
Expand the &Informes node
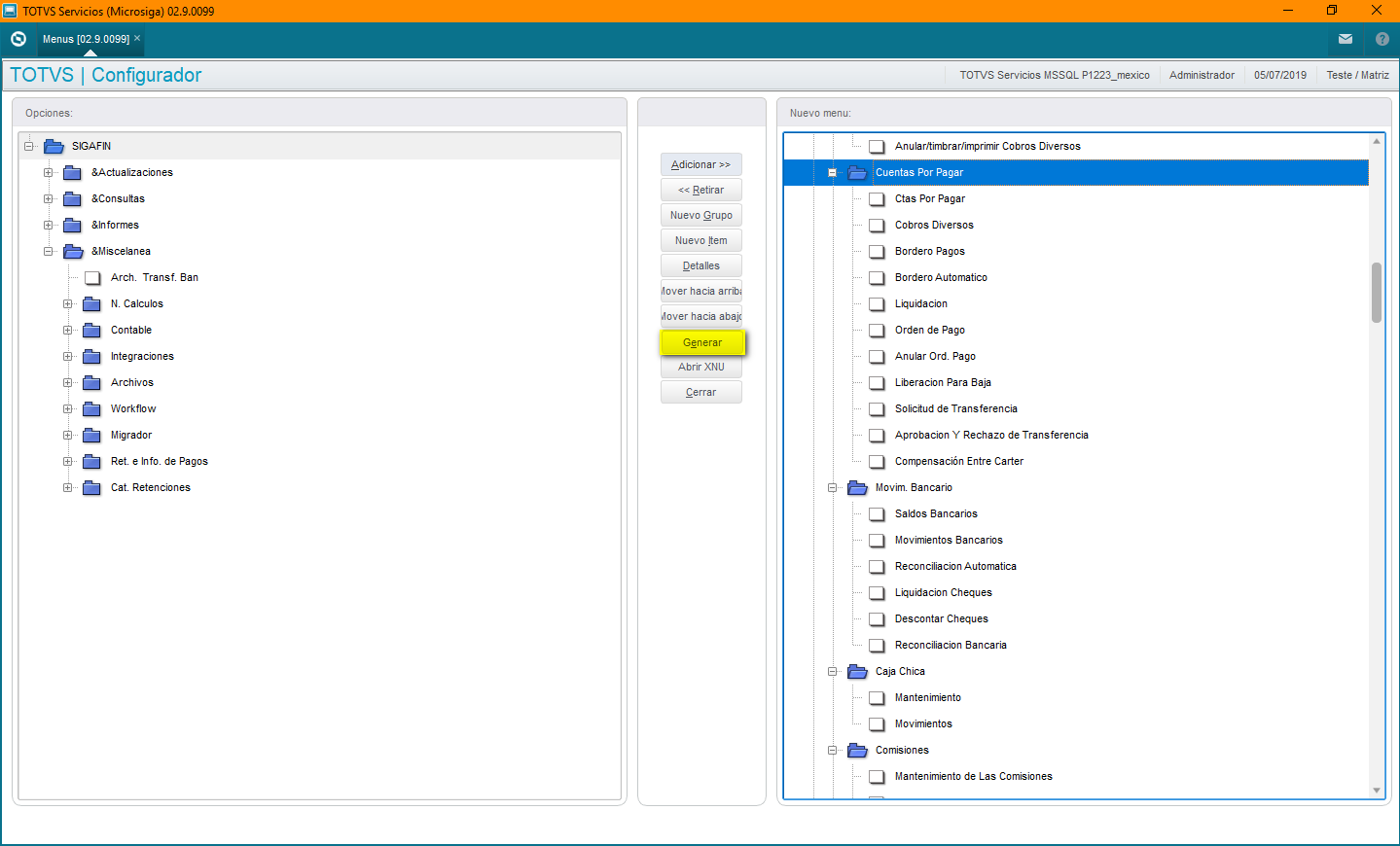click(48, 225)
